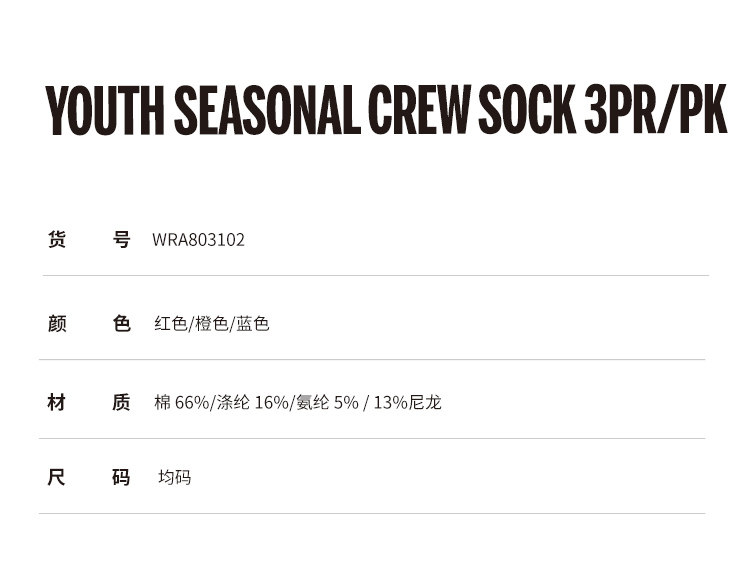Click the 号 label character
The width and height of the screenshot is (750, 583).
(x=121, y=240)
